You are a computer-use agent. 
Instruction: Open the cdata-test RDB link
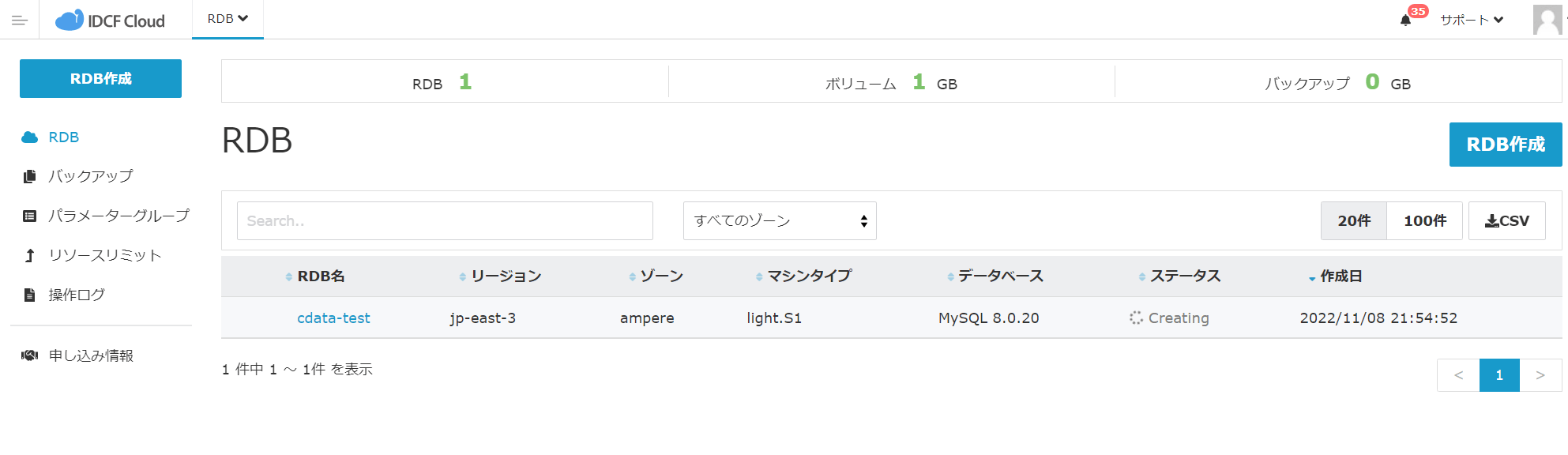(x=333, y=318)
